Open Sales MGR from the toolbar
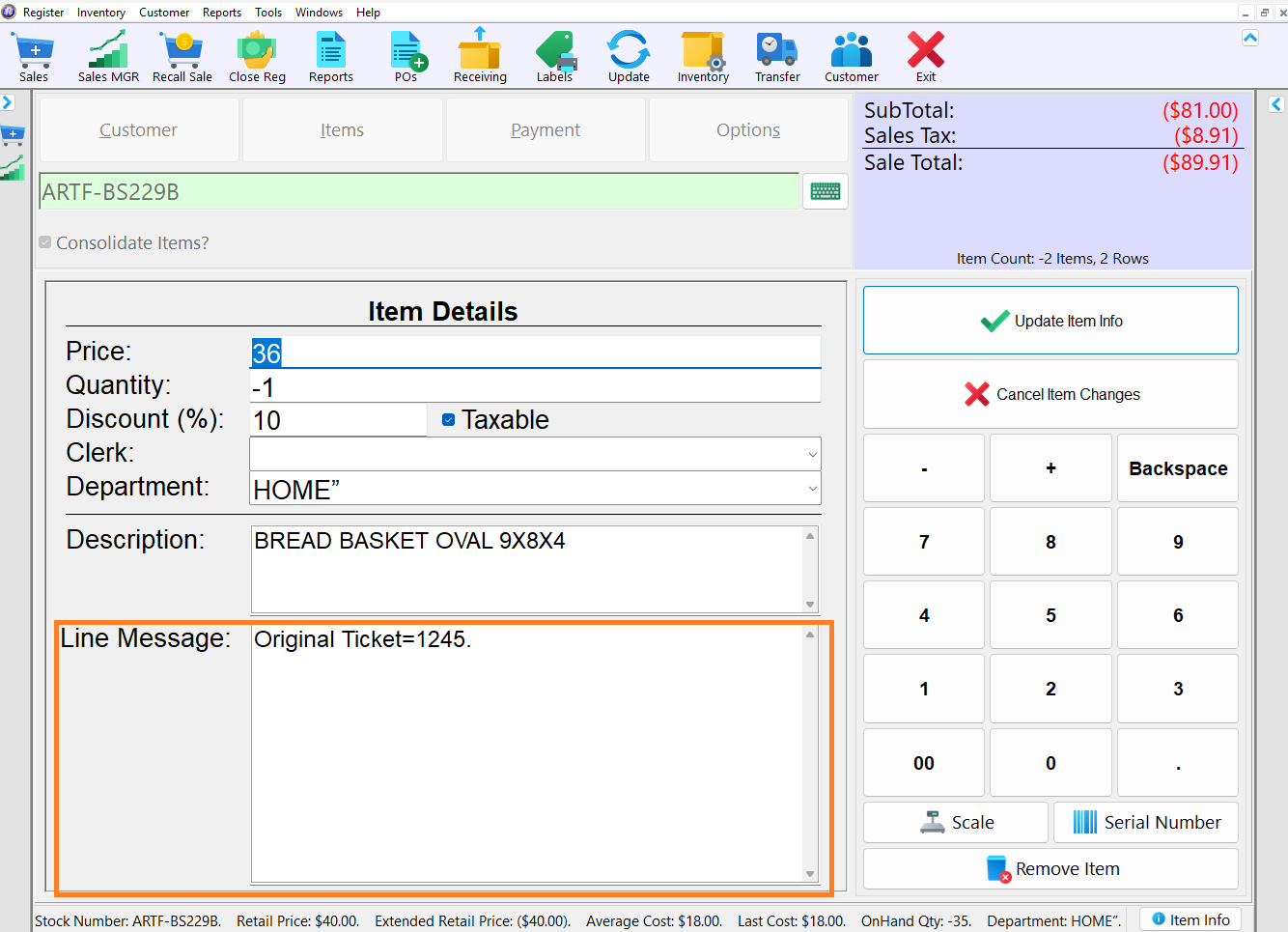Viewport: 1288px width, 932px height. point(108,57)
